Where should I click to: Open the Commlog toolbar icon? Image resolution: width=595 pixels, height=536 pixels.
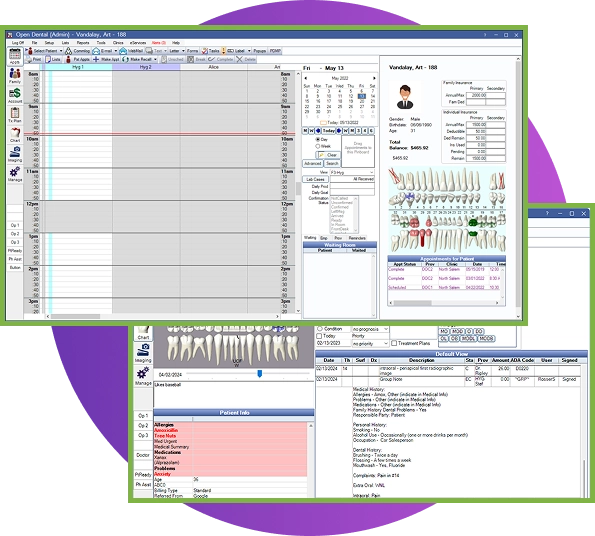point(68,51)
